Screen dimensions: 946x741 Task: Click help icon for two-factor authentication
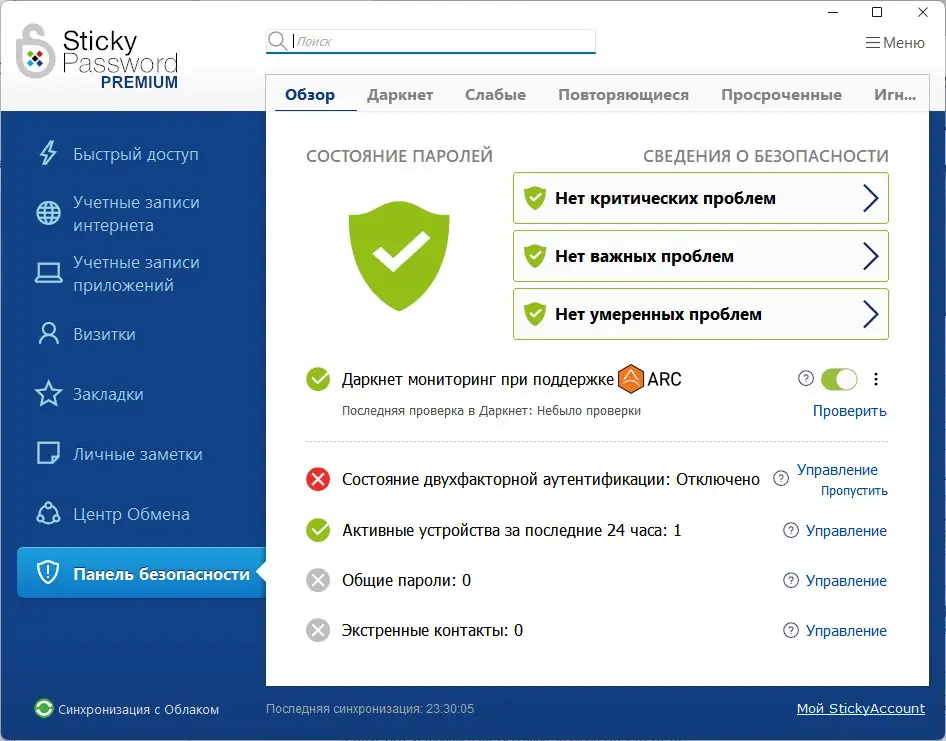tap(781, 479)
